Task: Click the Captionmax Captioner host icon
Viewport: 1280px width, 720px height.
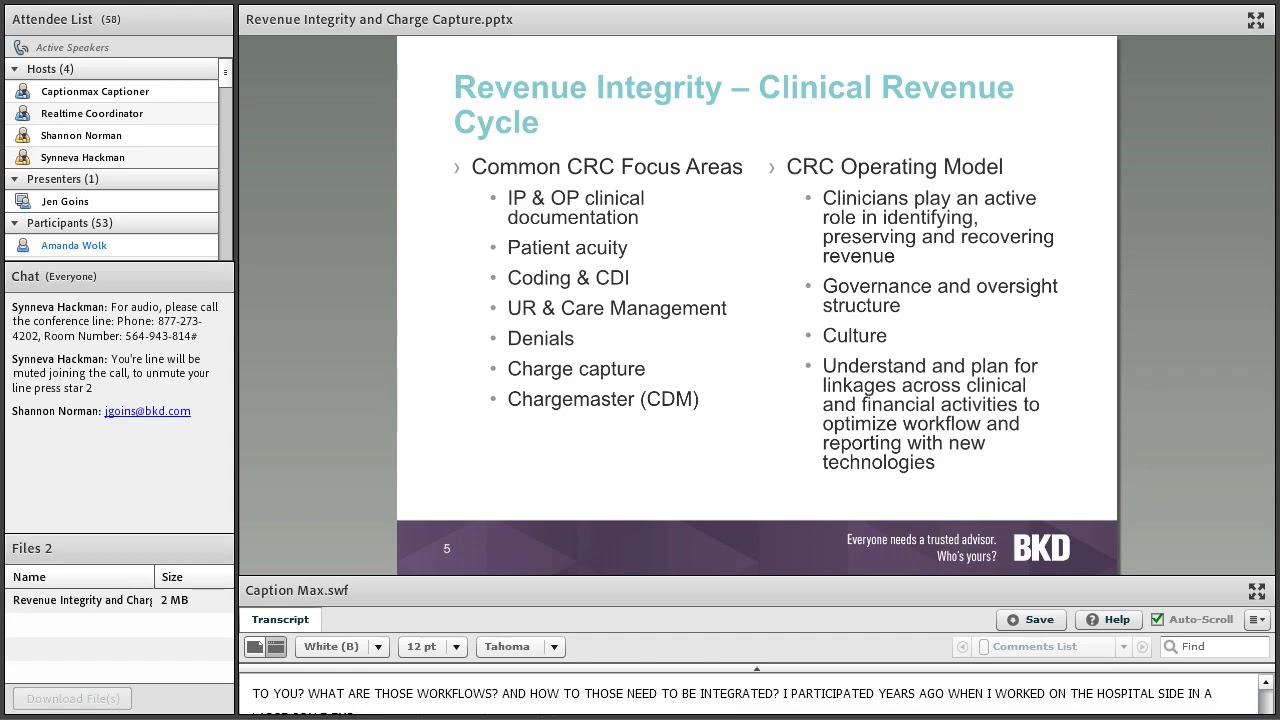Action: pos(23,91)
